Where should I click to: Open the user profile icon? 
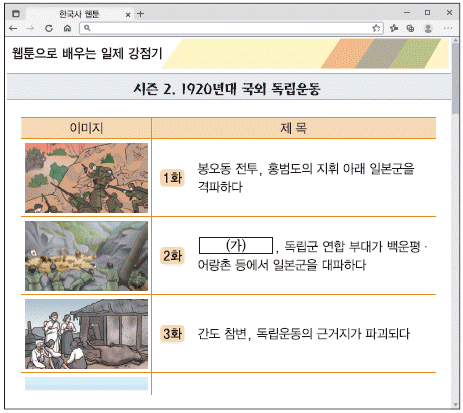[x=428, y=28]
